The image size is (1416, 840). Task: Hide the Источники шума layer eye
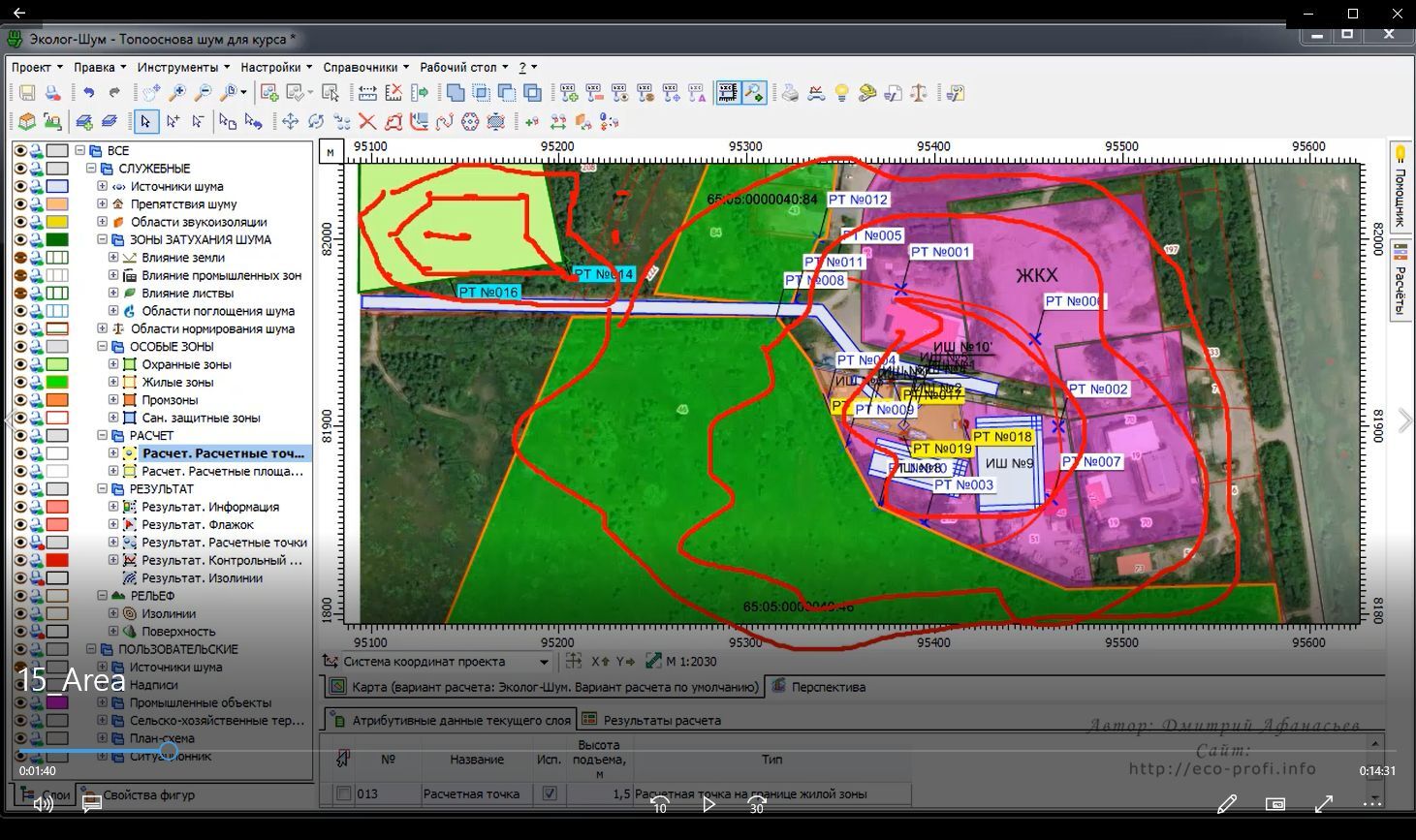click(x=20, y=186)
